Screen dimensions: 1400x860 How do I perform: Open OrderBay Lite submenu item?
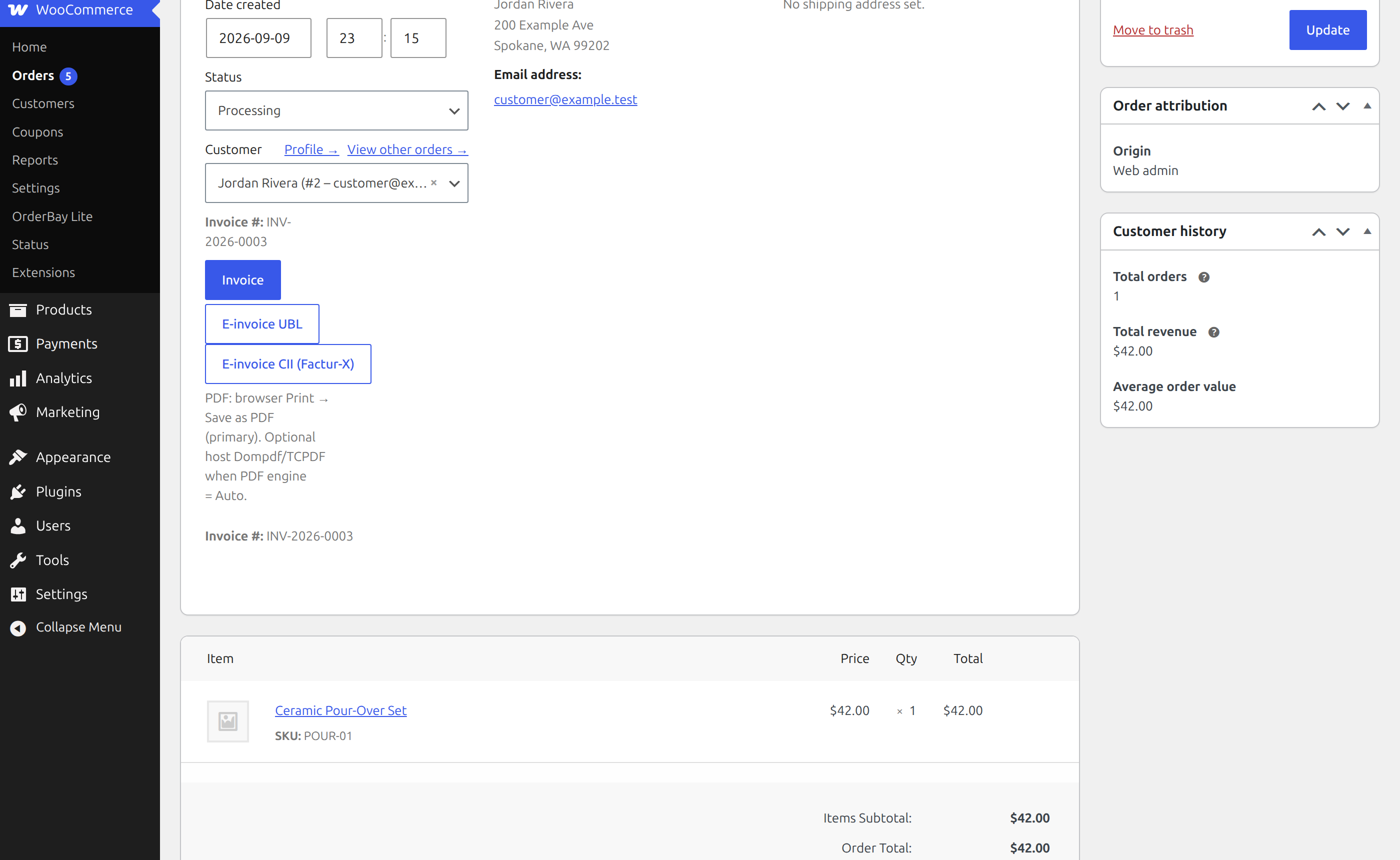point(52,216)
